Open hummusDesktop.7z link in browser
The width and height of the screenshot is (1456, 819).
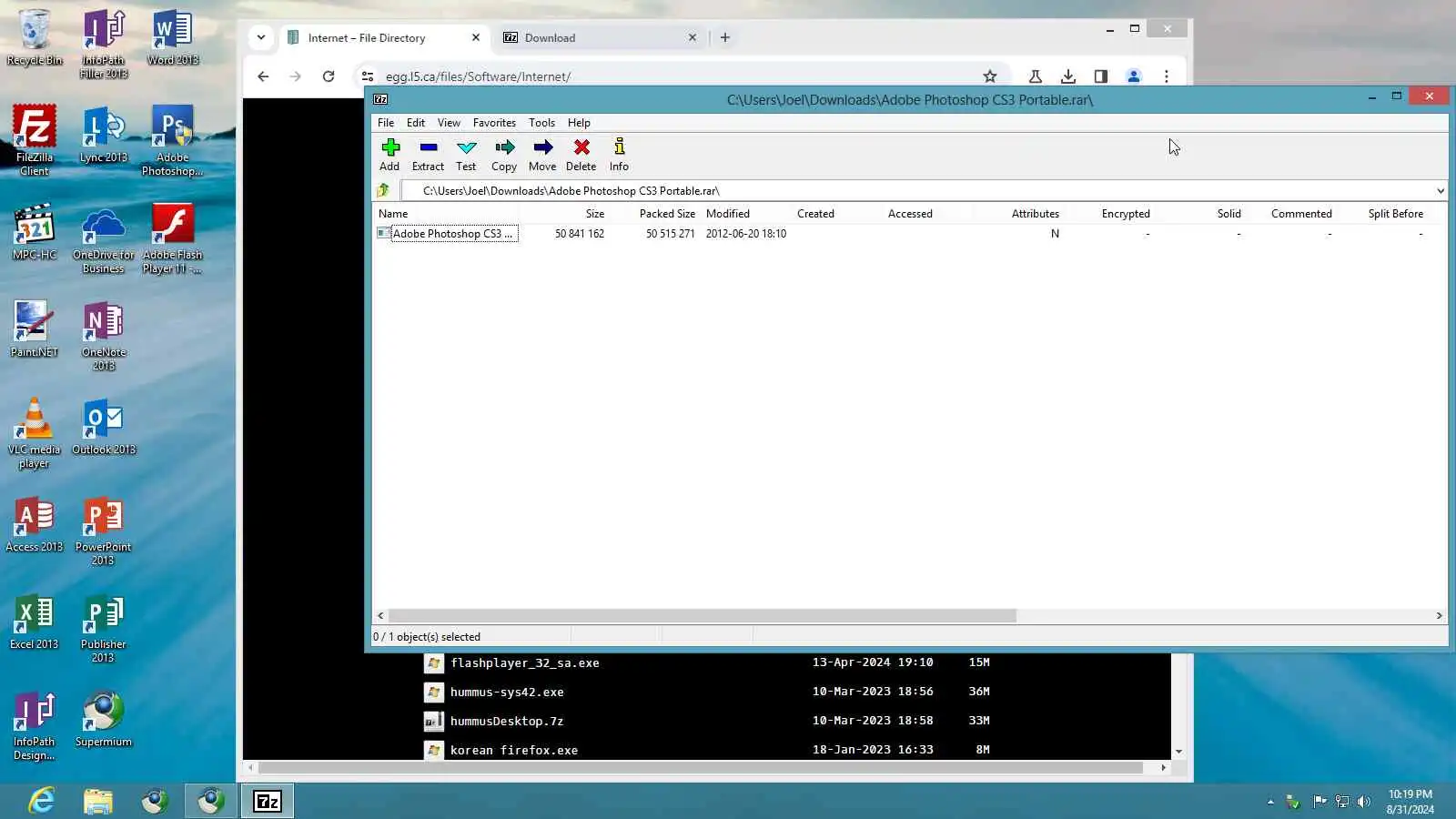point(507,722)
